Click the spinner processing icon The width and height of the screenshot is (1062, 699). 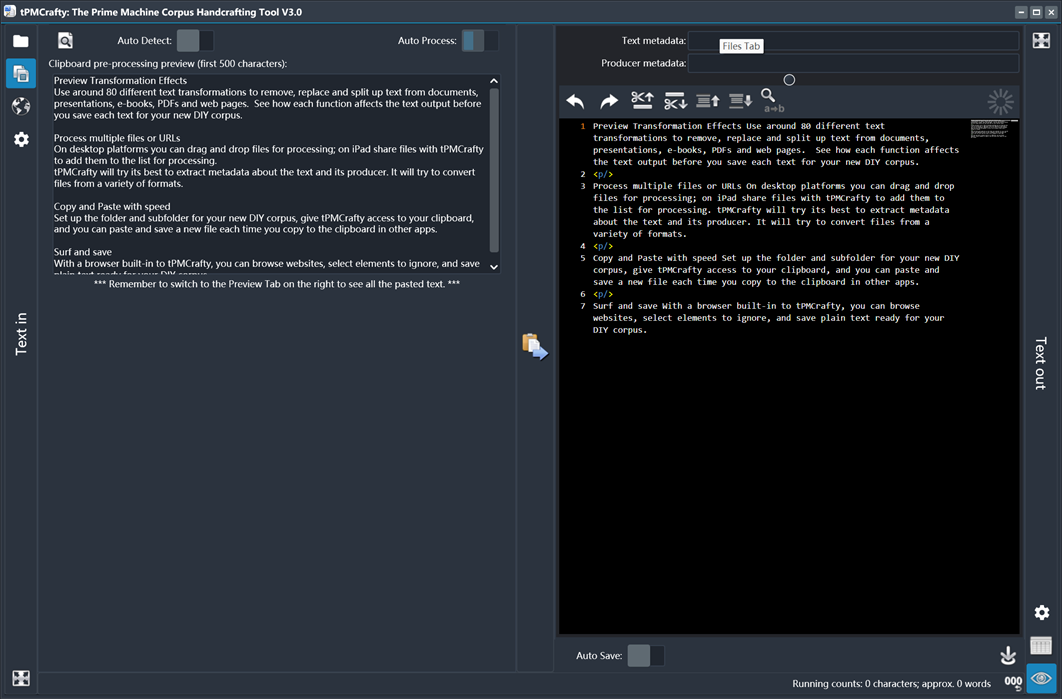coord(1000,102)
